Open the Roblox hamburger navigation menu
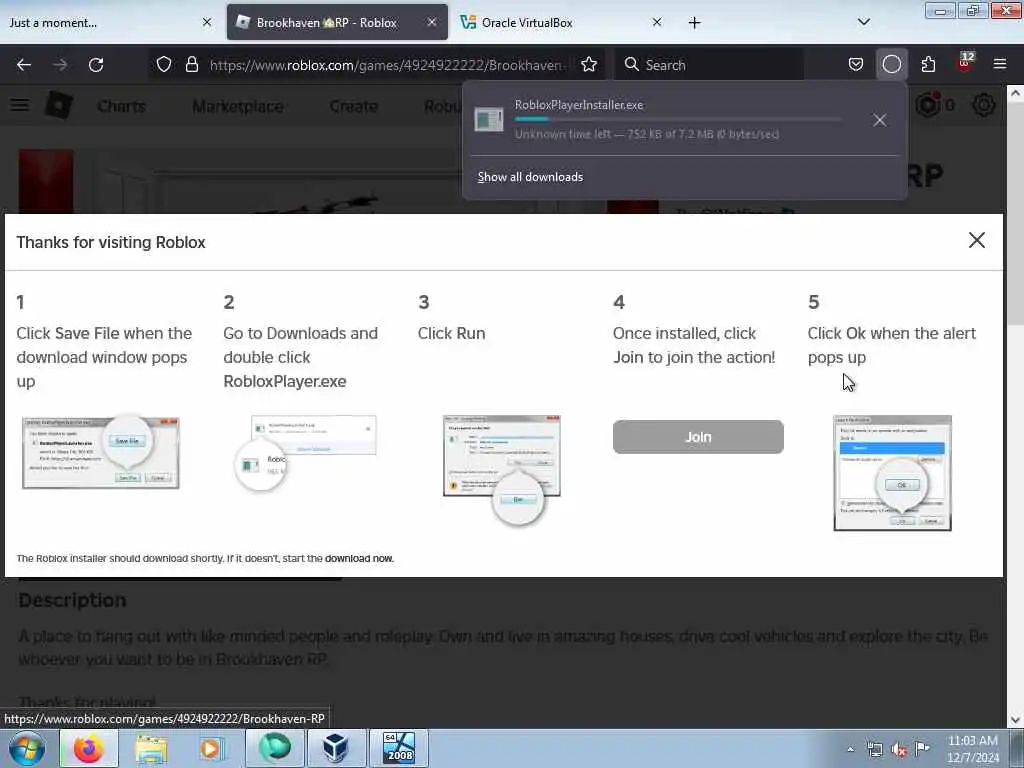The image size is (1024, 768). [x=20, y=105]
